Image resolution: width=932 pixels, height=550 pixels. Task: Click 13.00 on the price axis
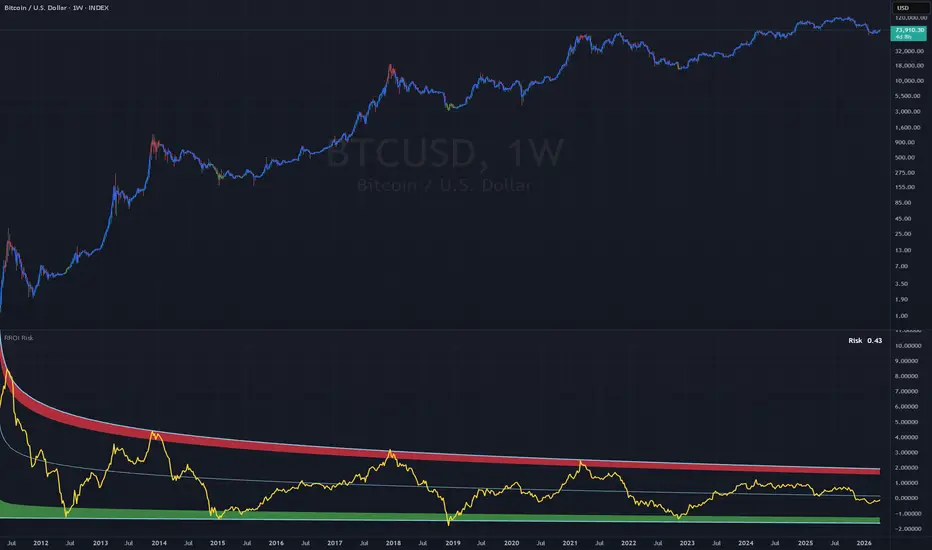coord(903,250)
